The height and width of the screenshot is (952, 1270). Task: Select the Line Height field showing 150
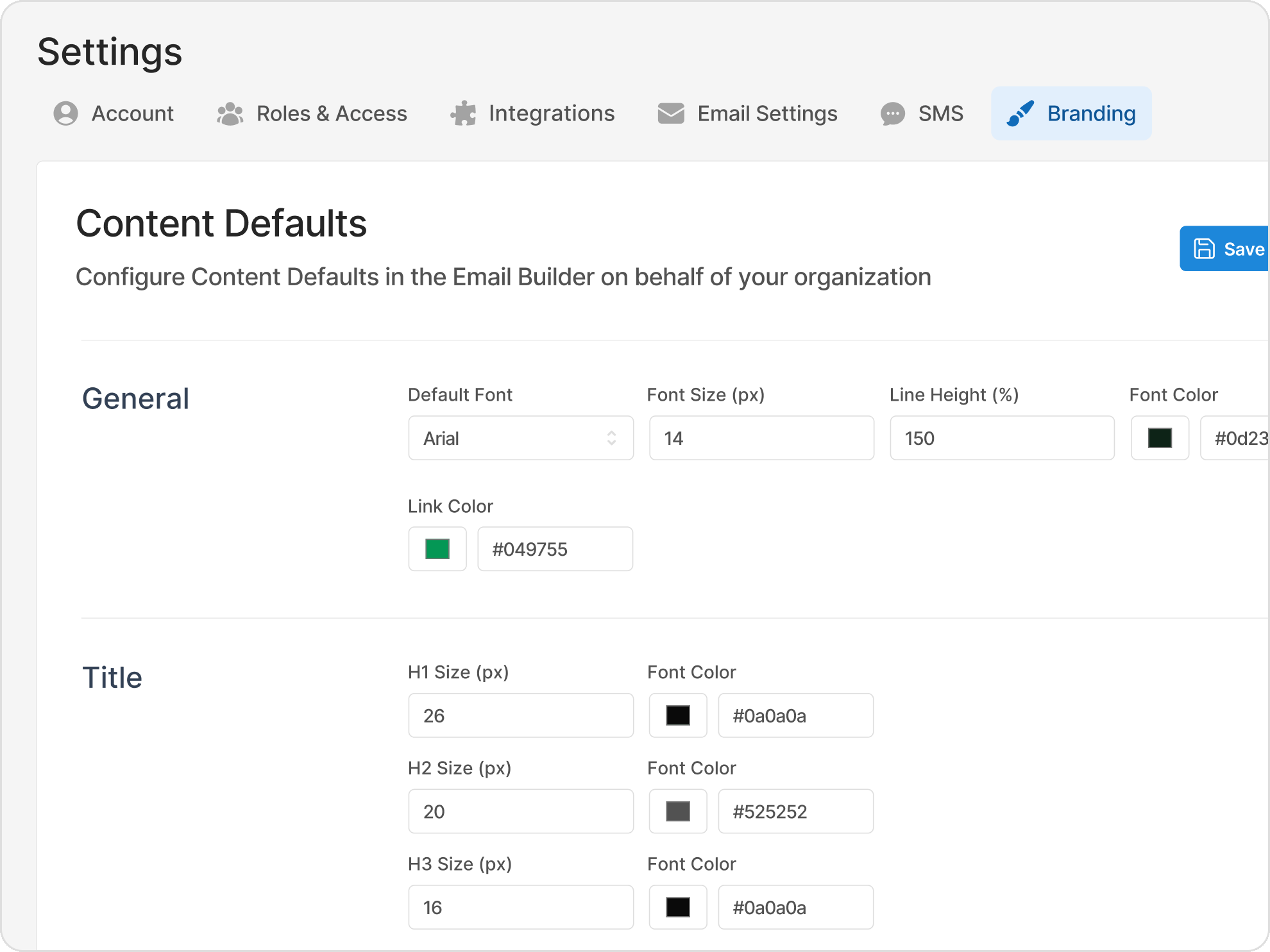[1001, 438]
